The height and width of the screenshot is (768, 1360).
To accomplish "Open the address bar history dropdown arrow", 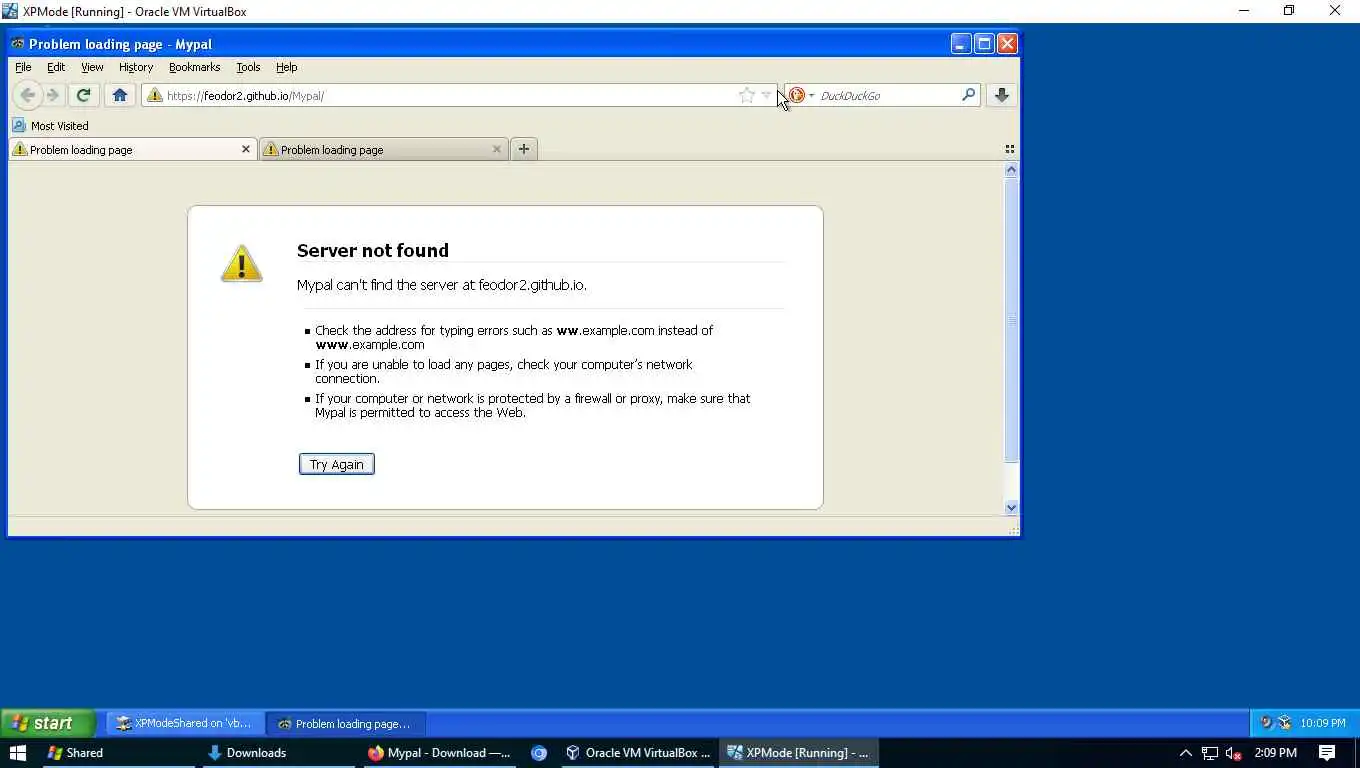I will click(x=767, y=95).
